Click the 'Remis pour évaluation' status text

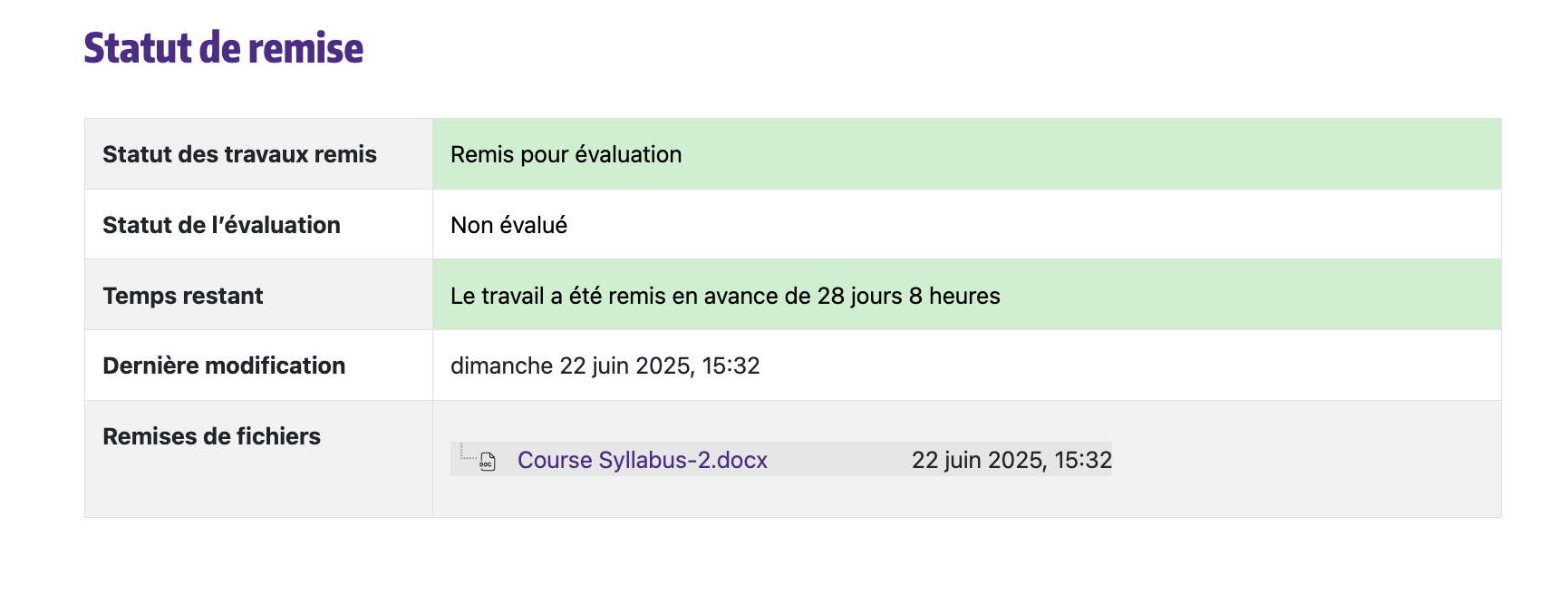(x=566, y=154)
